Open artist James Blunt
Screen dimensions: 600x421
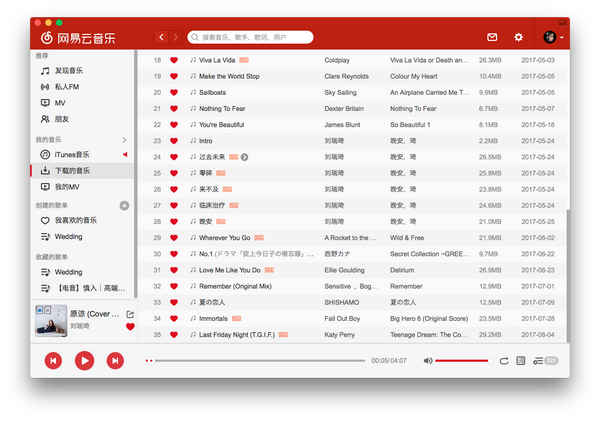pos(342,125)
